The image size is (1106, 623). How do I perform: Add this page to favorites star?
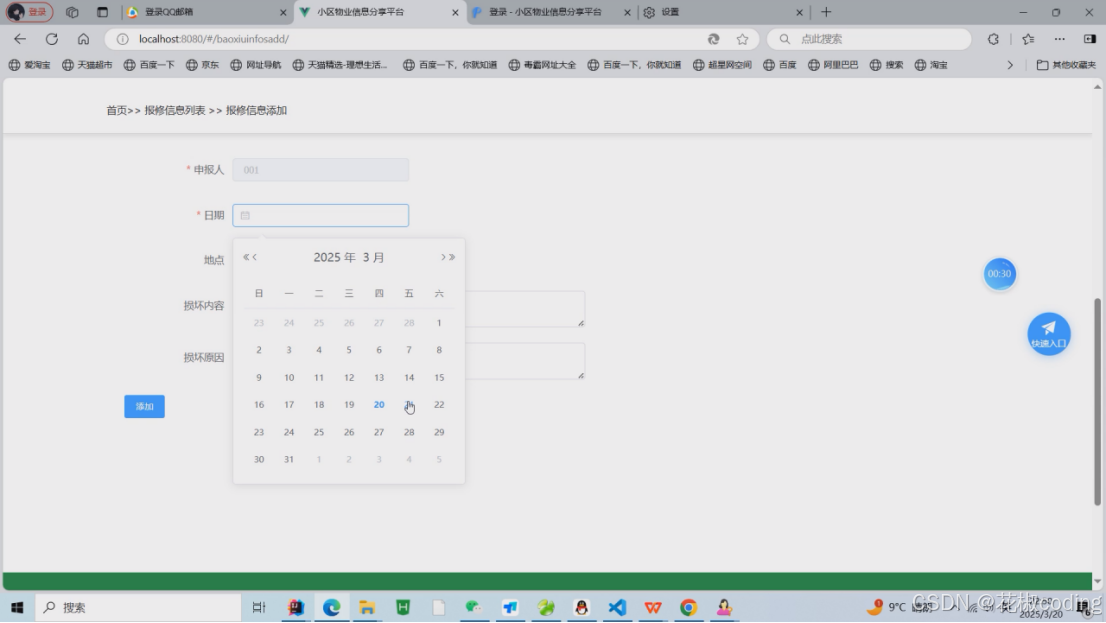click(742, 39)
